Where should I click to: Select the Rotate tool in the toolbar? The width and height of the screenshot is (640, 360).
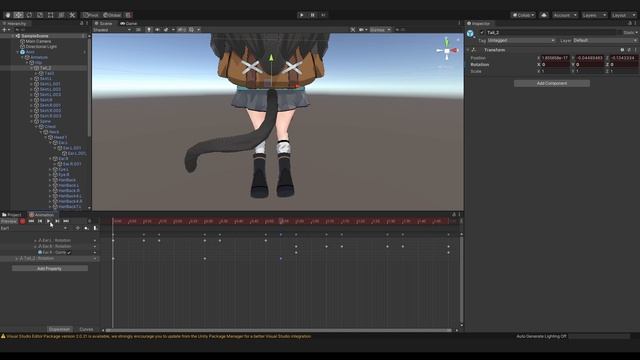29,15
